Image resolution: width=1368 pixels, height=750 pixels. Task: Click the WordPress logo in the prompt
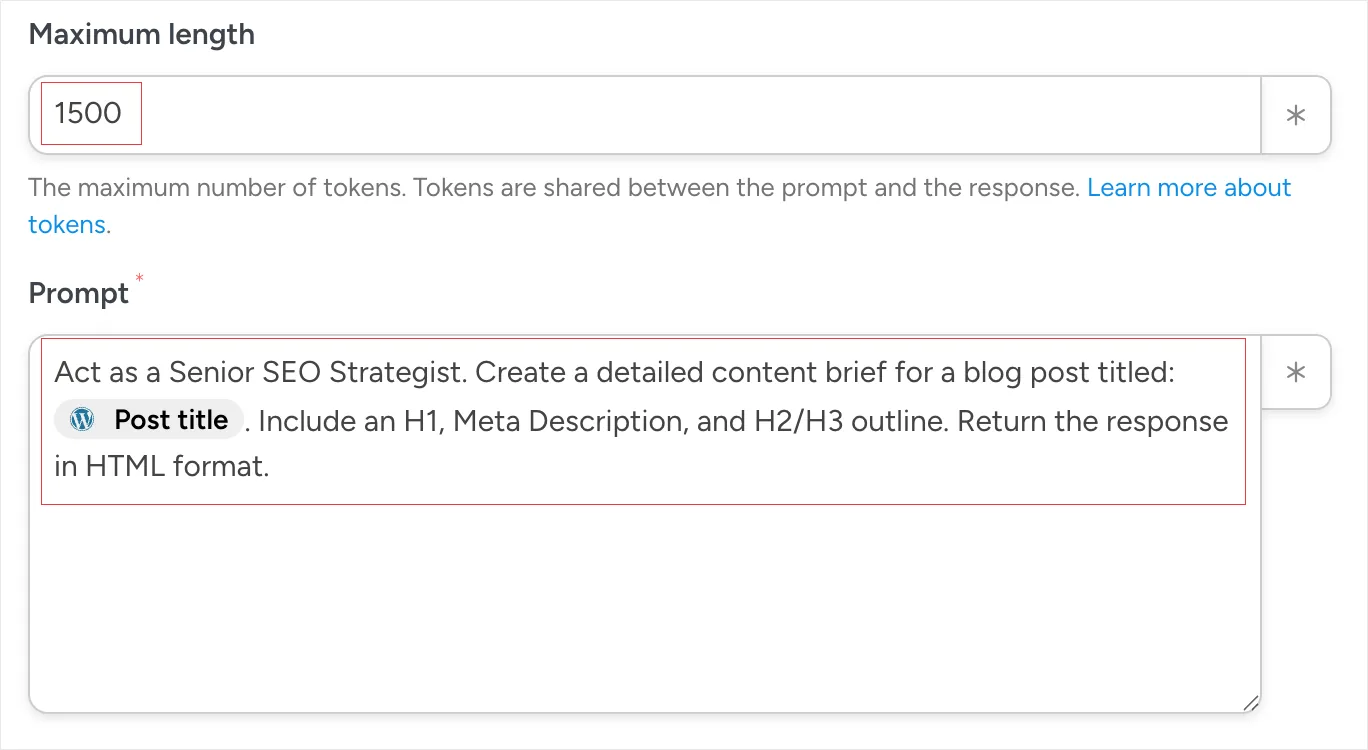(x=82, y=420)
